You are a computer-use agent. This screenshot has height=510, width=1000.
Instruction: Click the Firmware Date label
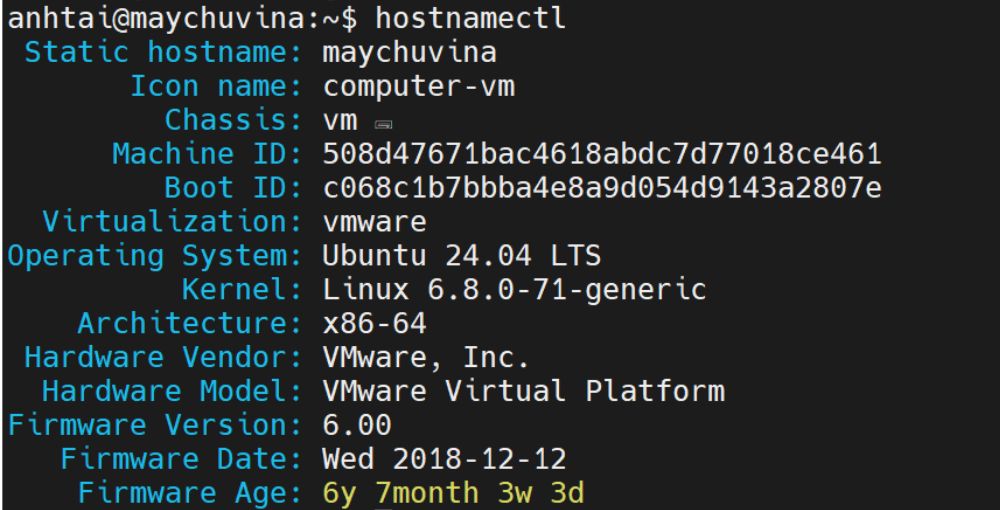tap(181, 458)
